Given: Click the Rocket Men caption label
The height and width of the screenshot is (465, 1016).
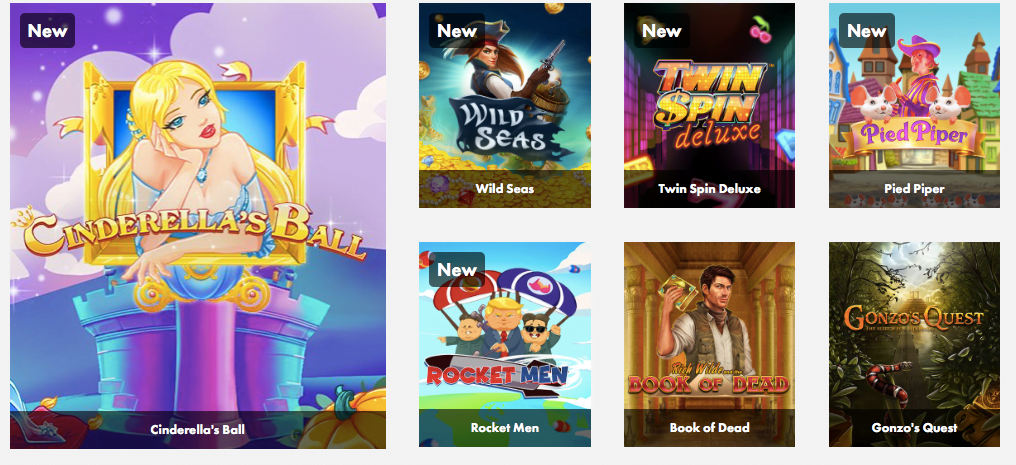Looking at the screenshot, I should [x=505, y=428].
